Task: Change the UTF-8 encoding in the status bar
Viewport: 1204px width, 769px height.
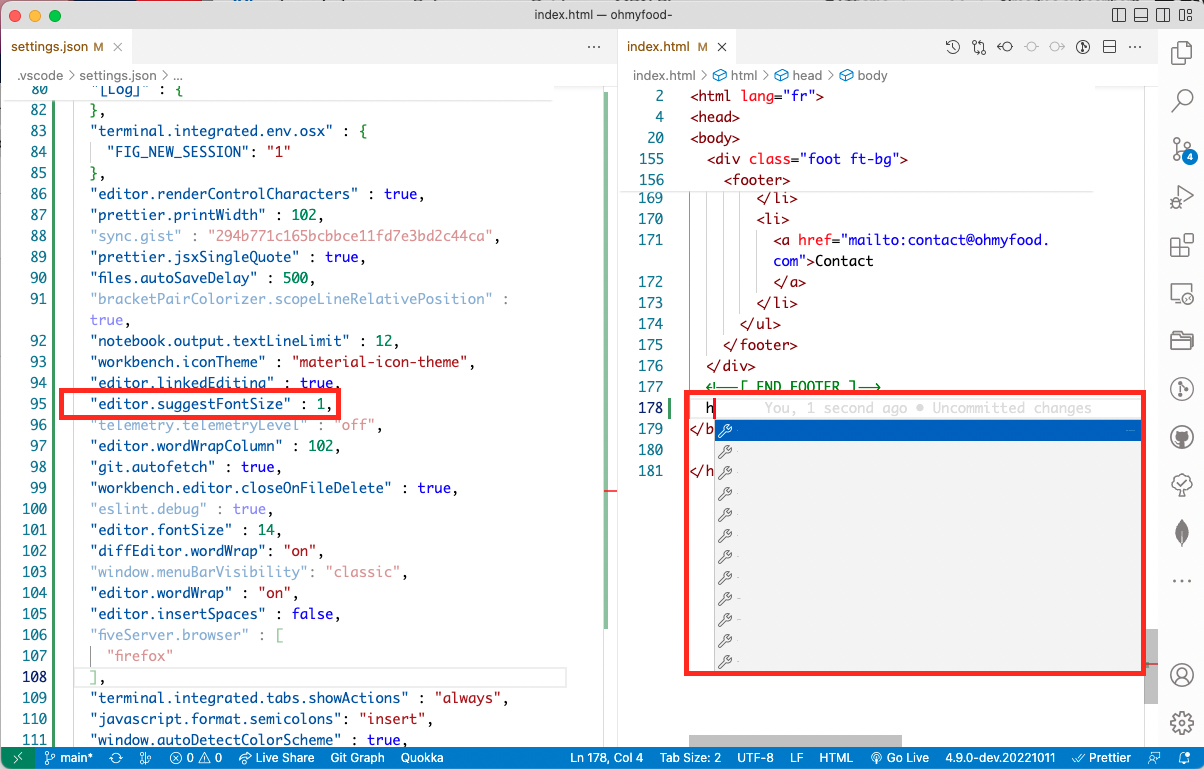Action: 755,757
